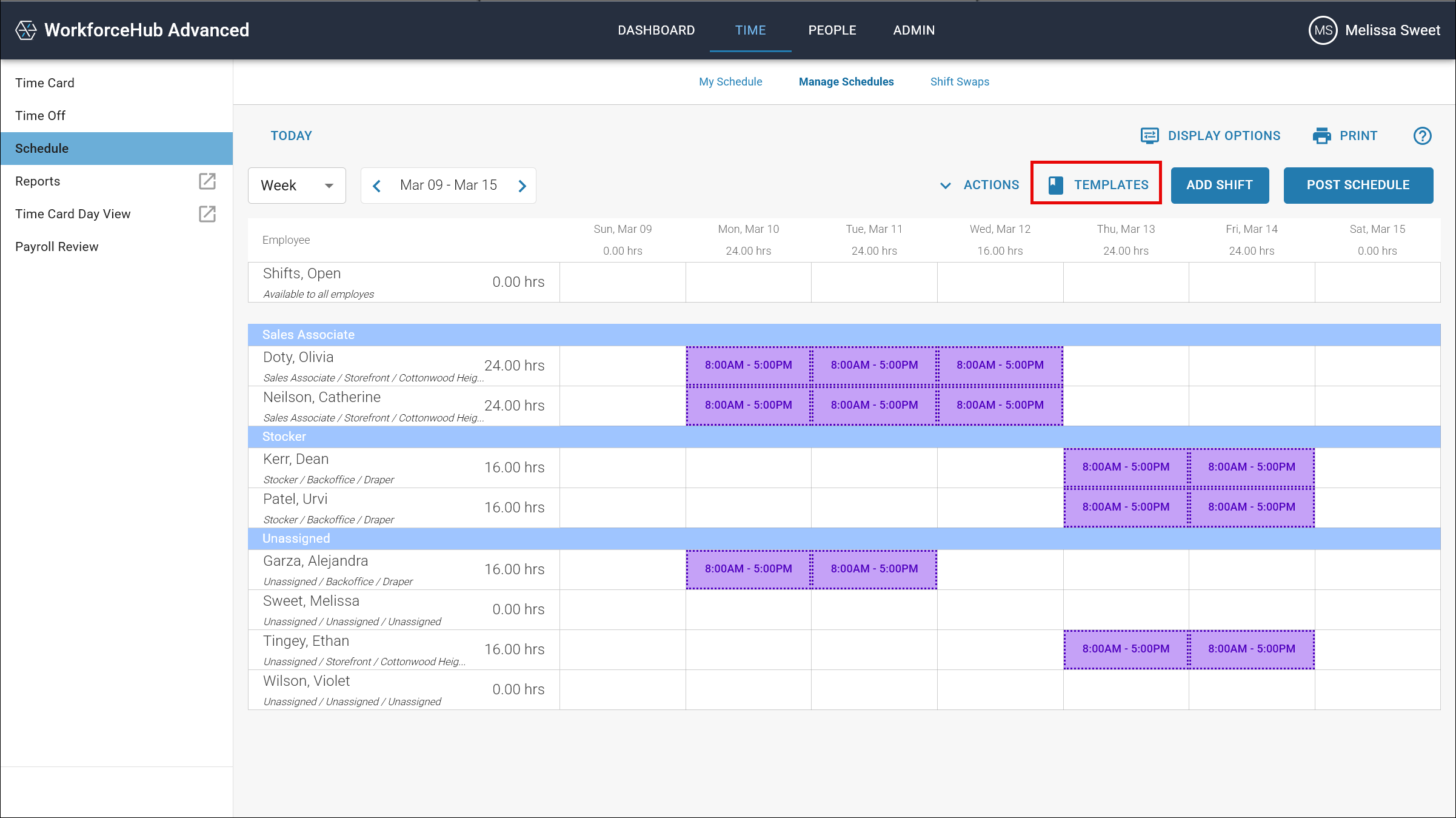The height and width of the screenshot is (818, 1456).
Task: Click the Add Shift button
Action: click(x=1219, y=185)
